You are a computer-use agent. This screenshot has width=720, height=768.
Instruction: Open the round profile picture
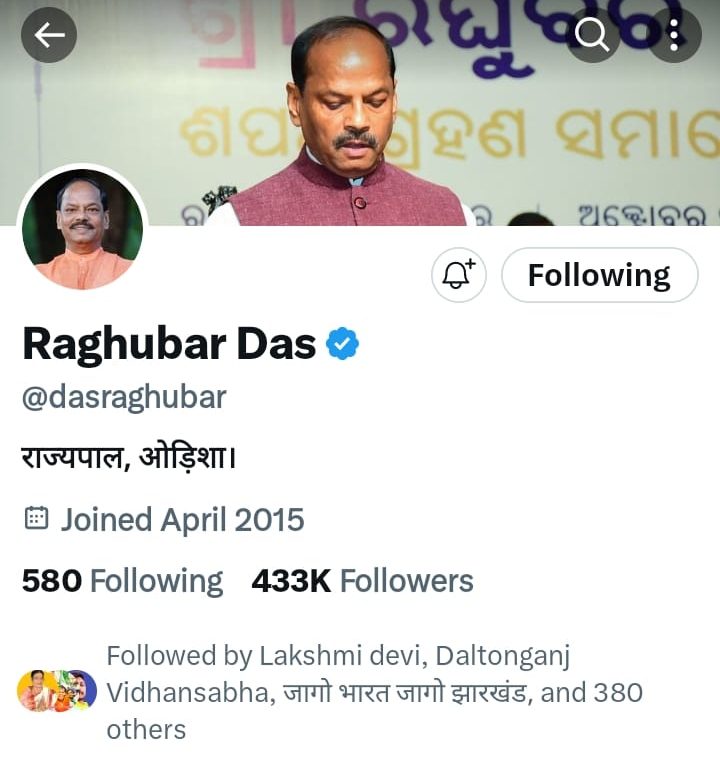[82, 229]
